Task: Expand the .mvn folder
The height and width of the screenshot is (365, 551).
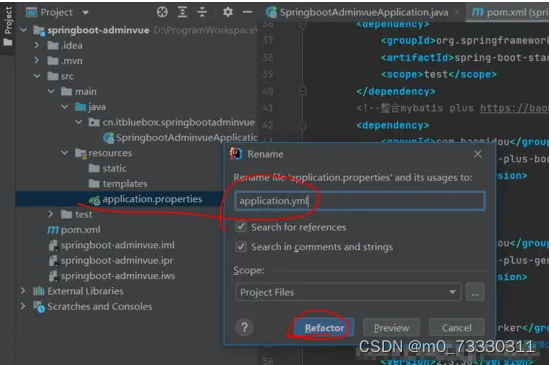Action: [37, 61]
